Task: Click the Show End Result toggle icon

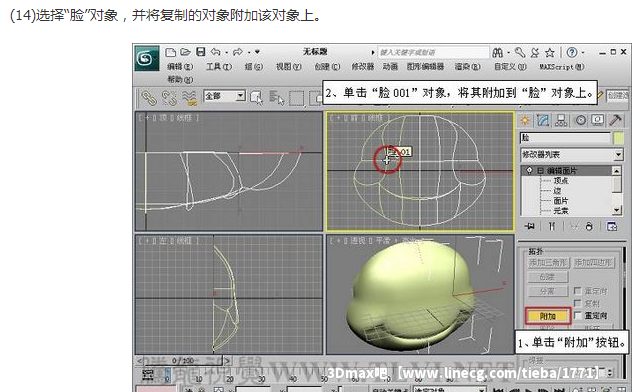Action: coord(551,226)
